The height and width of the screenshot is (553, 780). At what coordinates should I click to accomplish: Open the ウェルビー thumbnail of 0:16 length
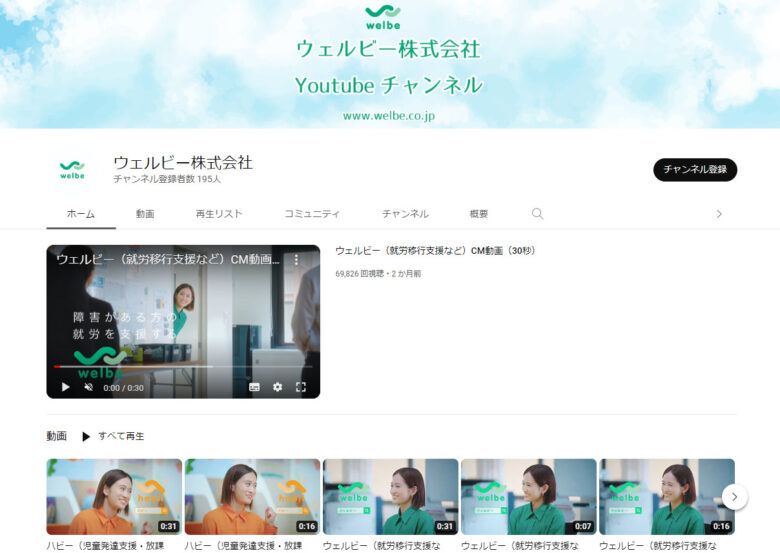(x=667, y=496)
